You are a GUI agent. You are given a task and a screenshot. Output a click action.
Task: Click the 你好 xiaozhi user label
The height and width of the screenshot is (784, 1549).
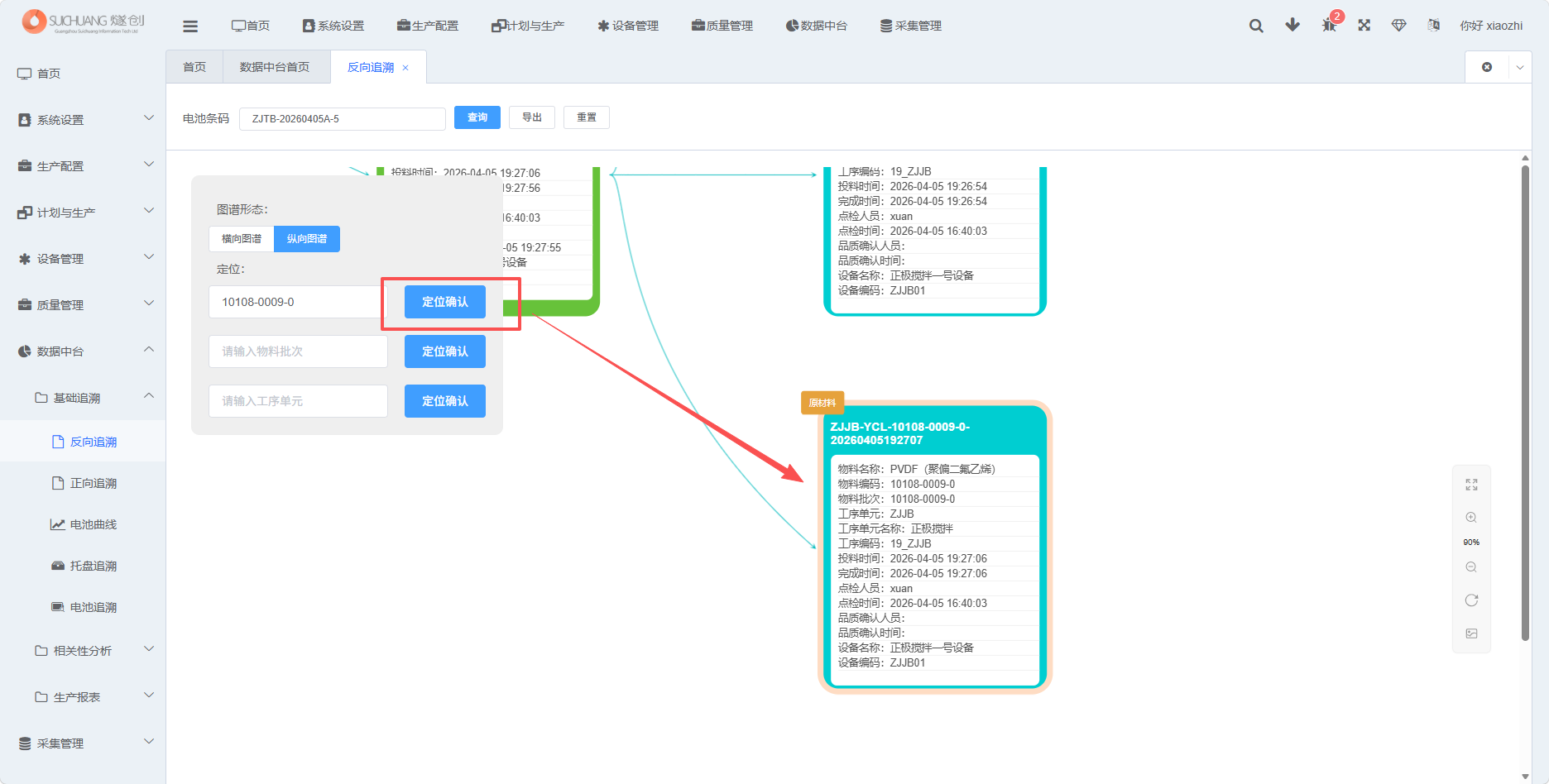1491,26
